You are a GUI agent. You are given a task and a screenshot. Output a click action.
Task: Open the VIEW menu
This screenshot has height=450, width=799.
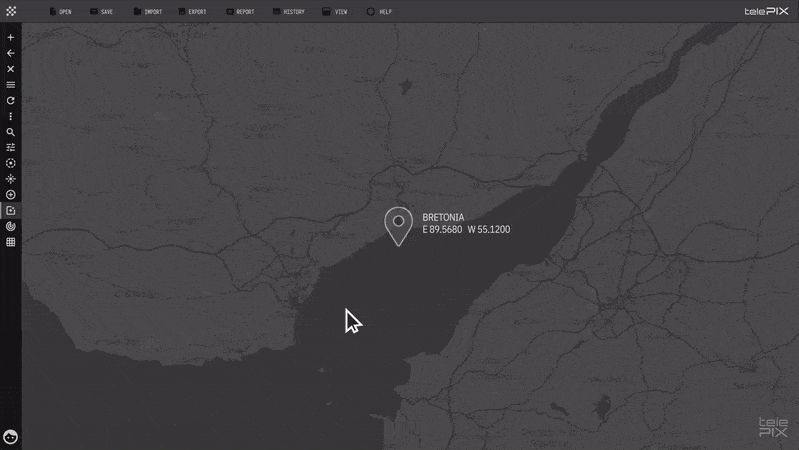click(x=335, y=11)
